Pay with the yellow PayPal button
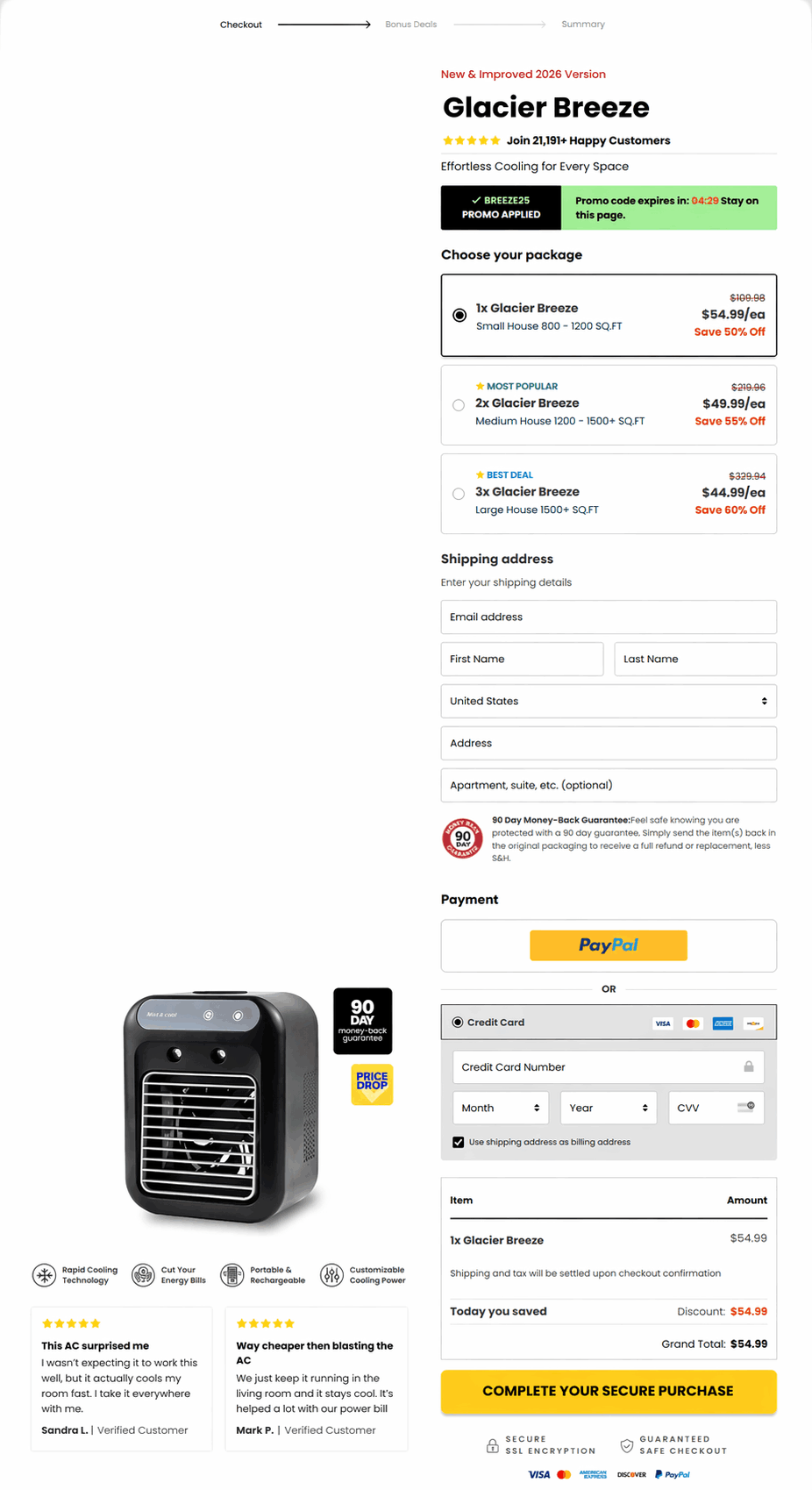 [609, 945]
